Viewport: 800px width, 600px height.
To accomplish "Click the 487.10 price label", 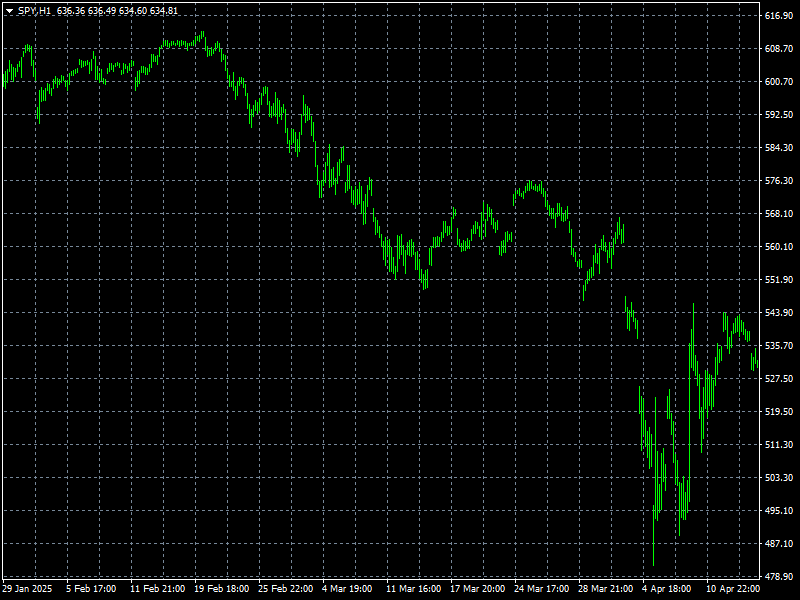I will tap(779, 544).
